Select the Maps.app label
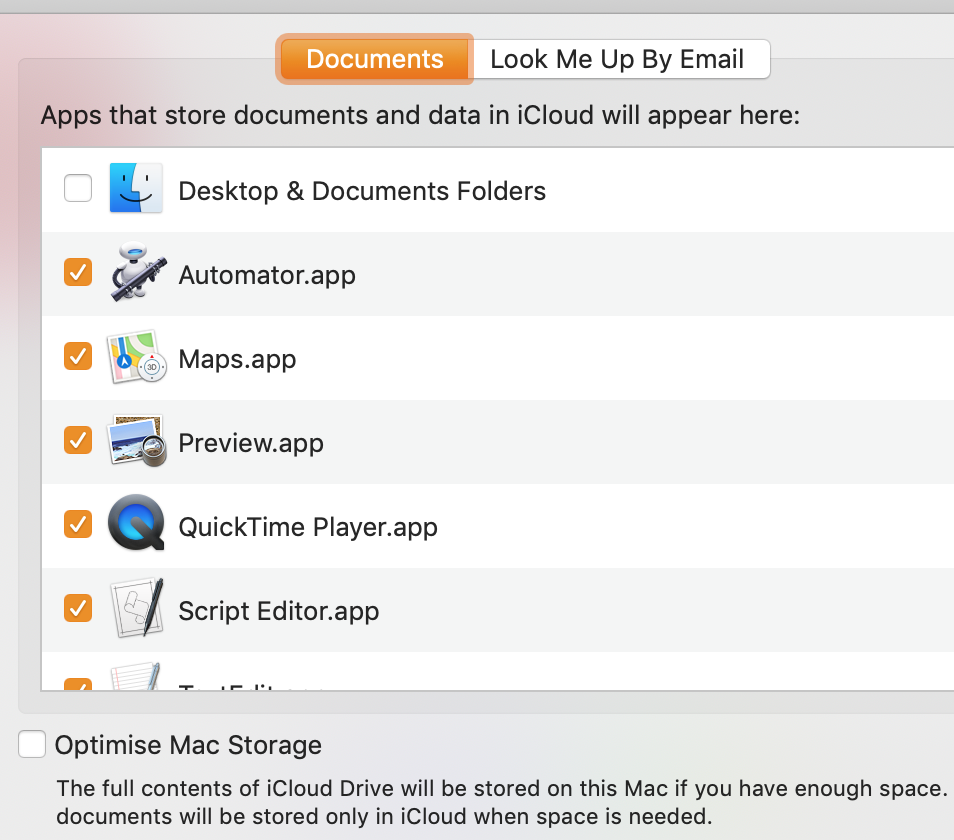The image size is (954, 840). point(237,359)
